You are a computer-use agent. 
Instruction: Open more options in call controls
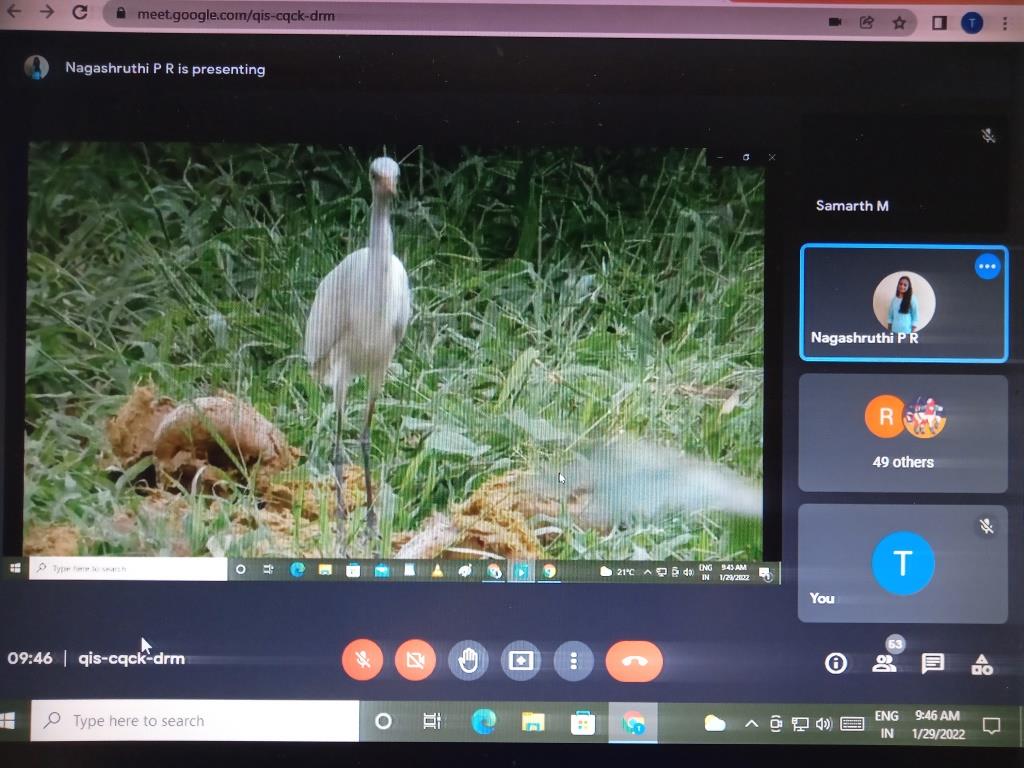tap(573, 662)
